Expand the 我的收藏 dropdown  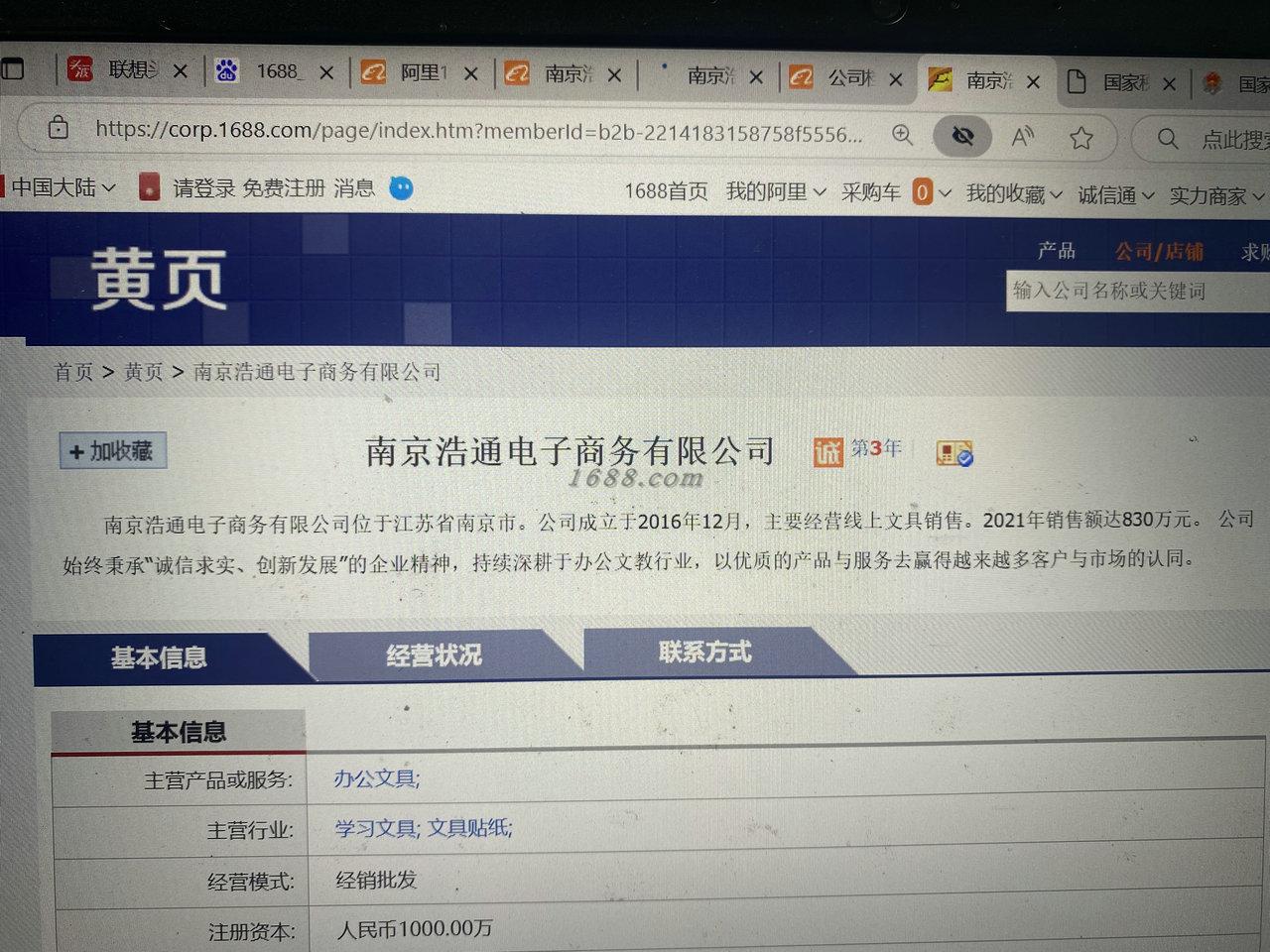point(1014,193)
